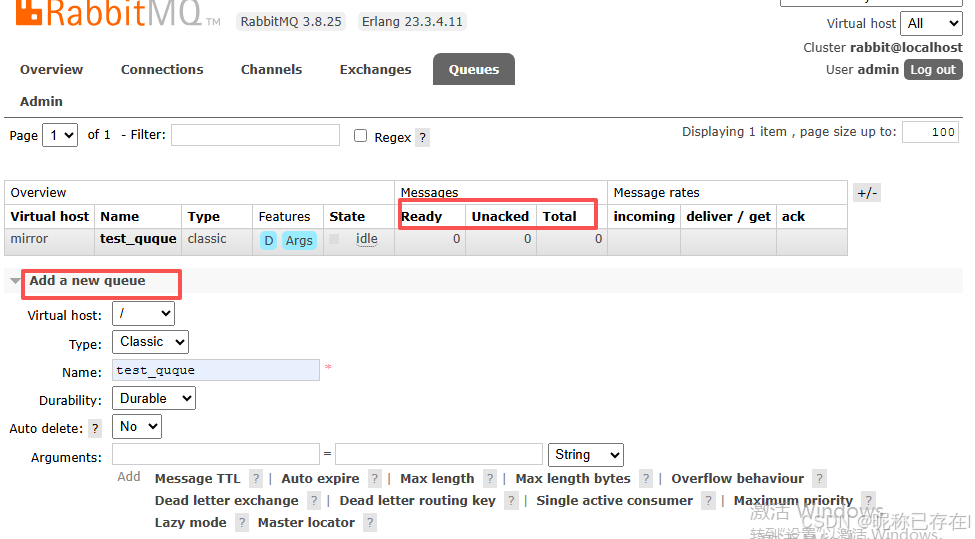Add Max length argument

pyautogui.click(x=437, y=479)
